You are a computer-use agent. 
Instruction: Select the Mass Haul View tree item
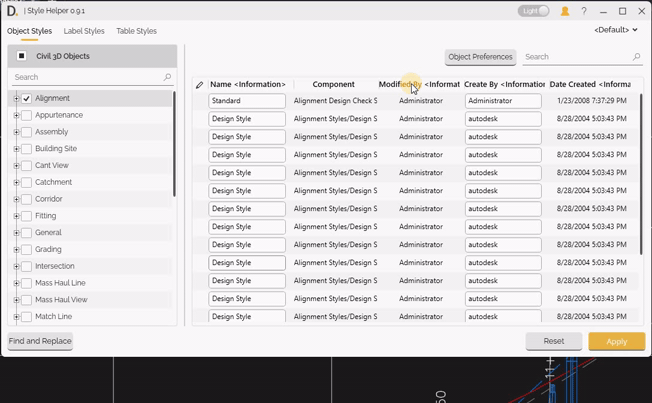click(61, 300)
